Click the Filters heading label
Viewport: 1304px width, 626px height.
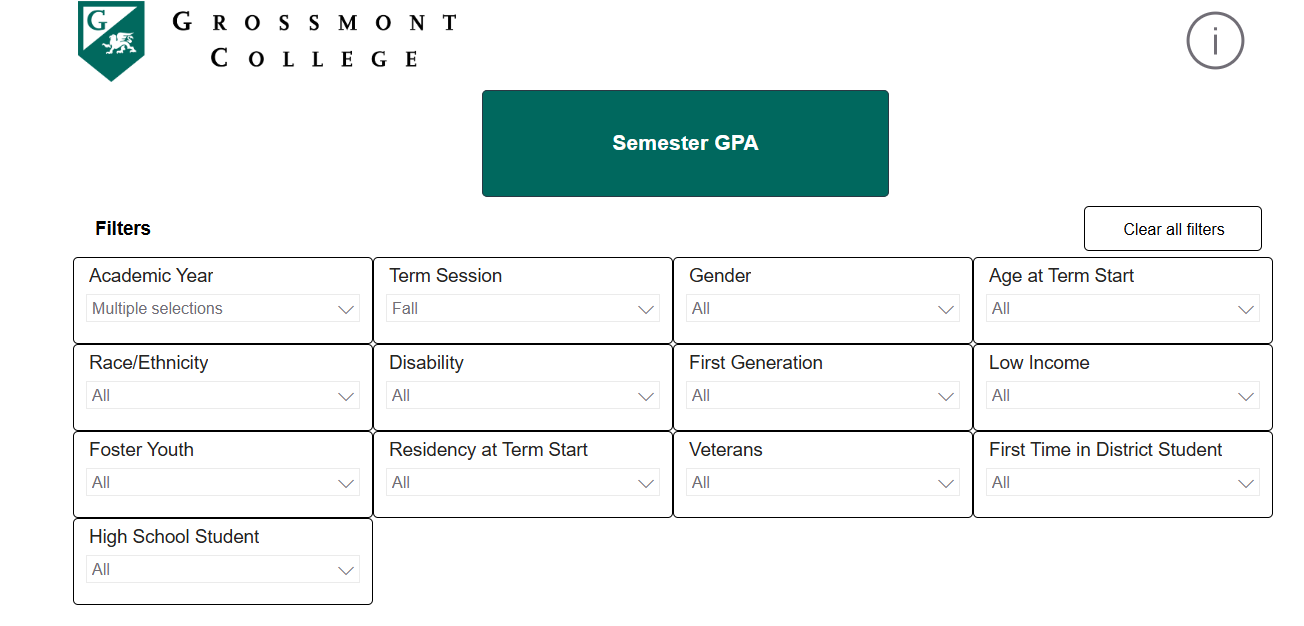click(x=123, y=228)
